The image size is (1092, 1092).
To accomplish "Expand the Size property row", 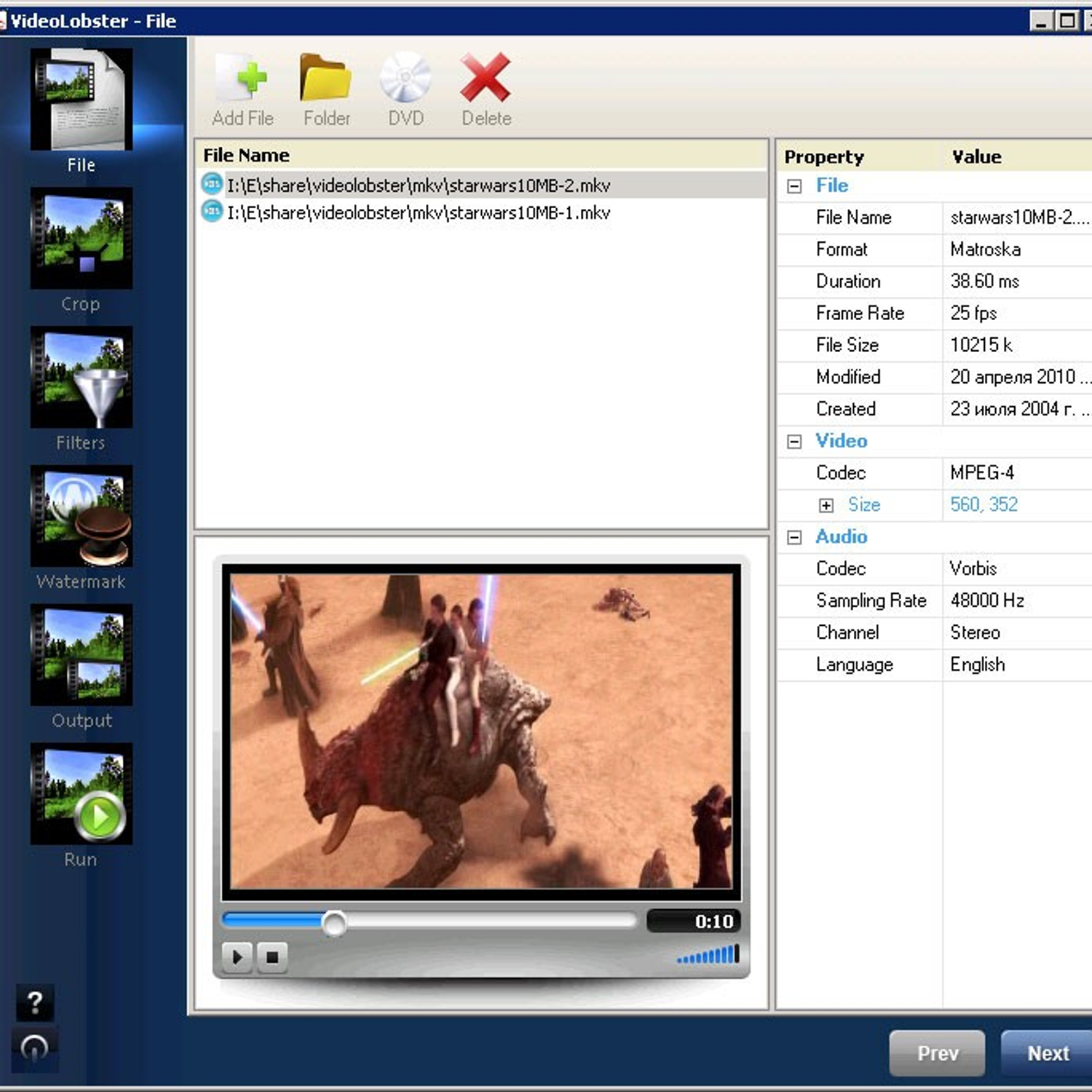I will click(827, 505).
